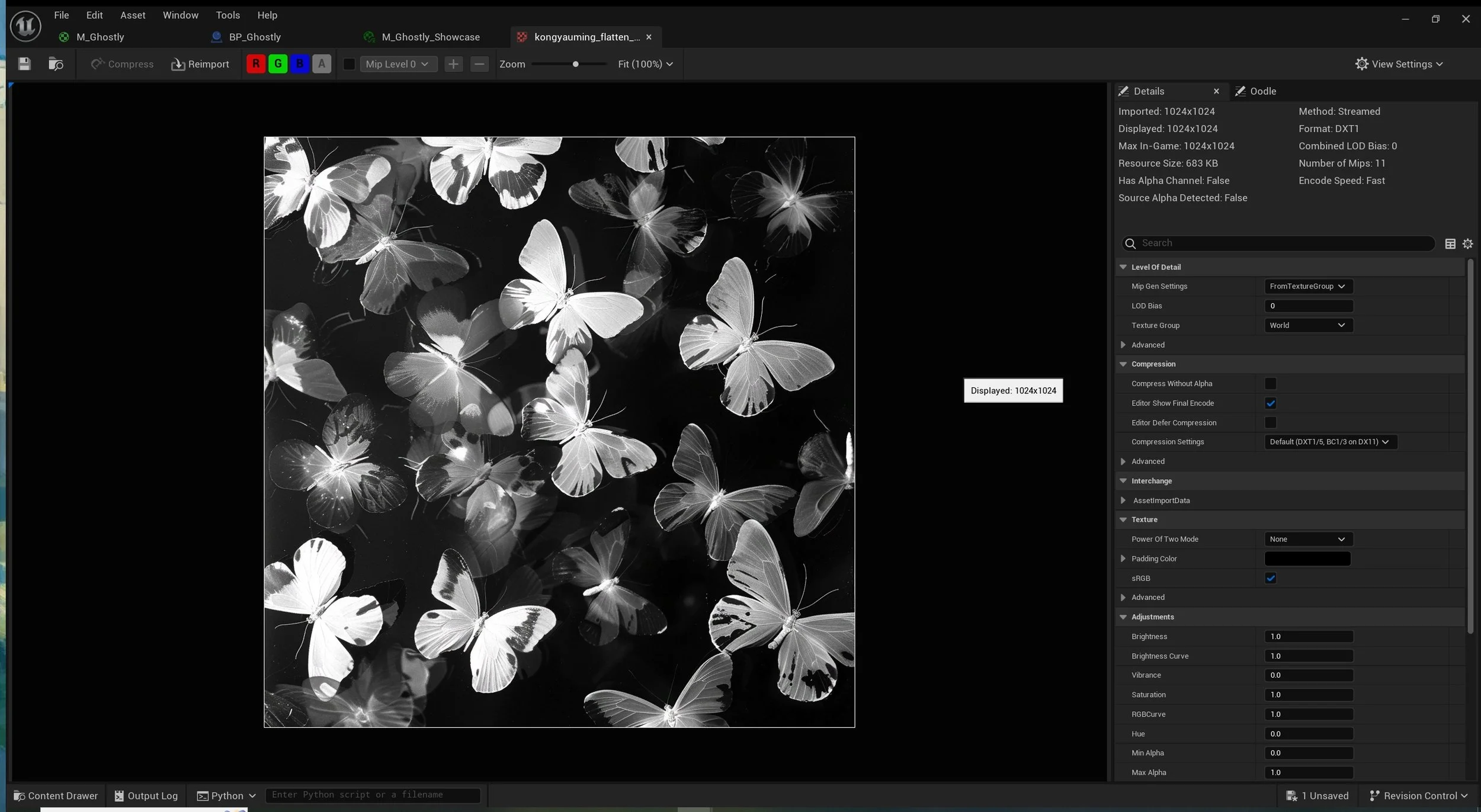Expand the AssetImportData section
1481x812 pixels.
[x=1123, y=500]
